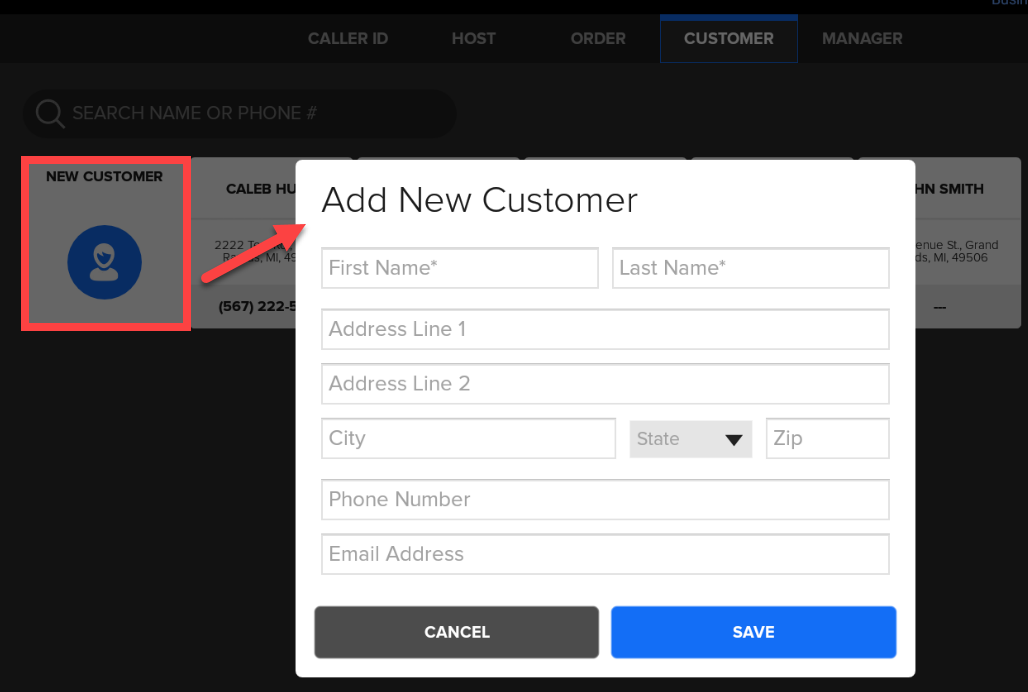Click the magnifying glass search icon
This screenshot has width=1028, height=692.
click(x=49, y=114)
